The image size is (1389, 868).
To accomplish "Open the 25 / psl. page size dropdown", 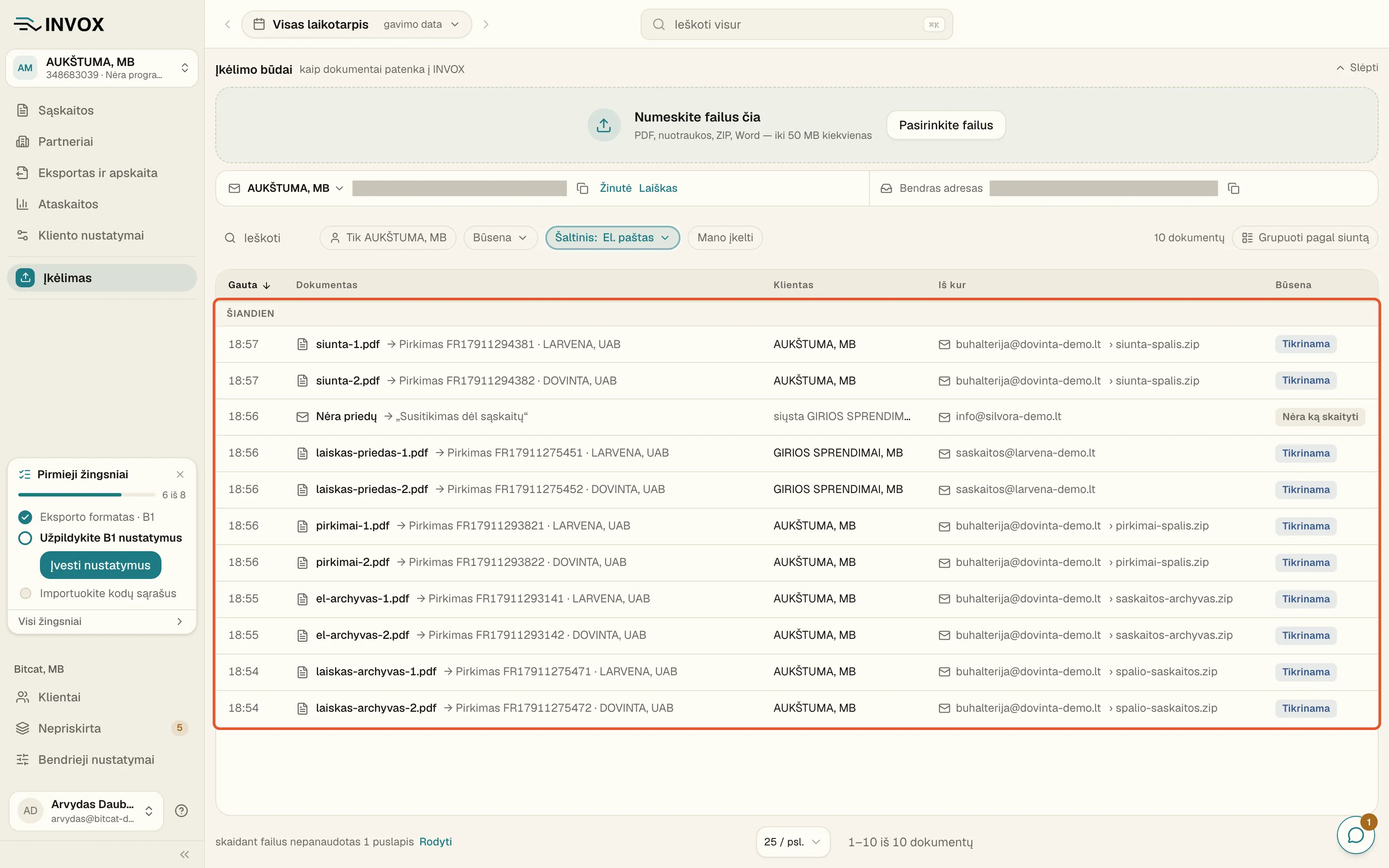I will click(x=793, y=842).
